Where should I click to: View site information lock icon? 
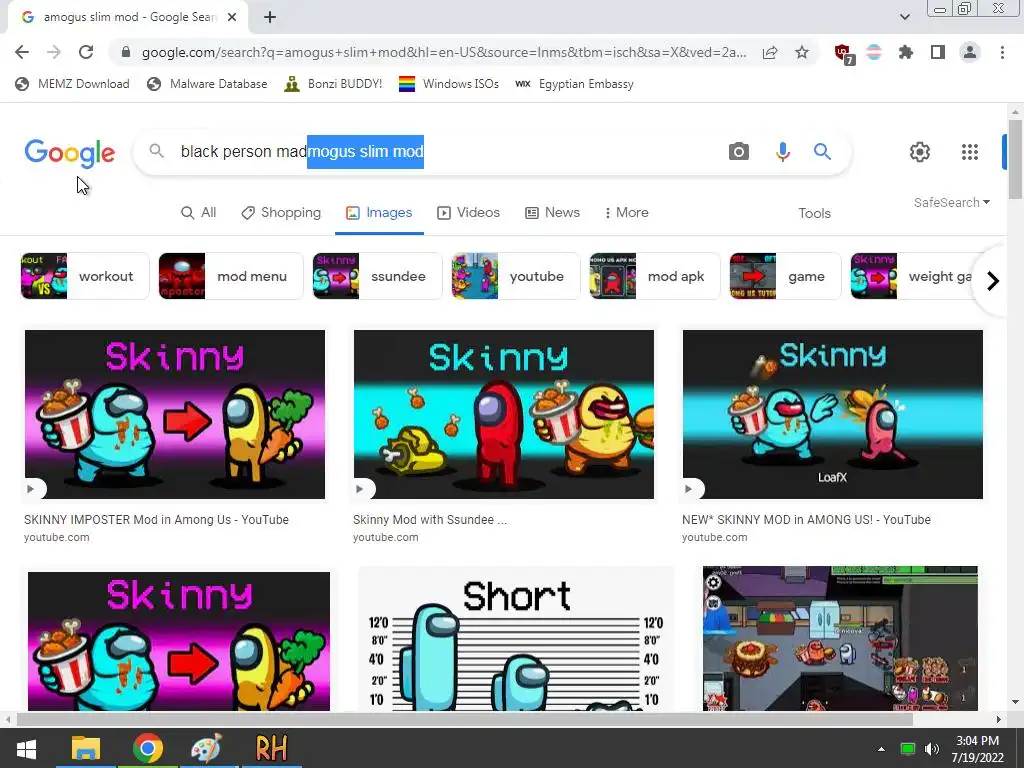click(x=126, y=52)
